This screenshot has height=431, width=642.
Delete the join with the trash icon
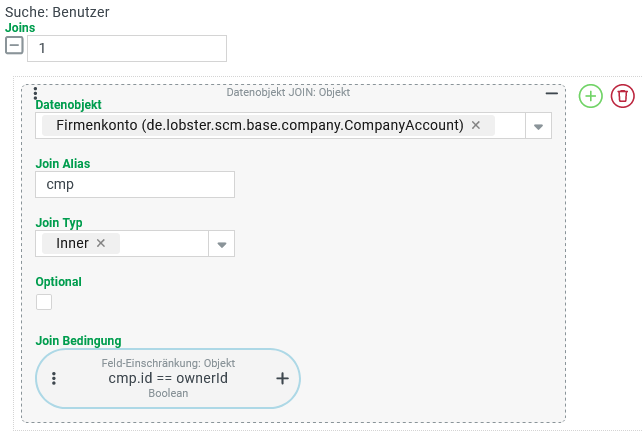(x=623, y=96)
